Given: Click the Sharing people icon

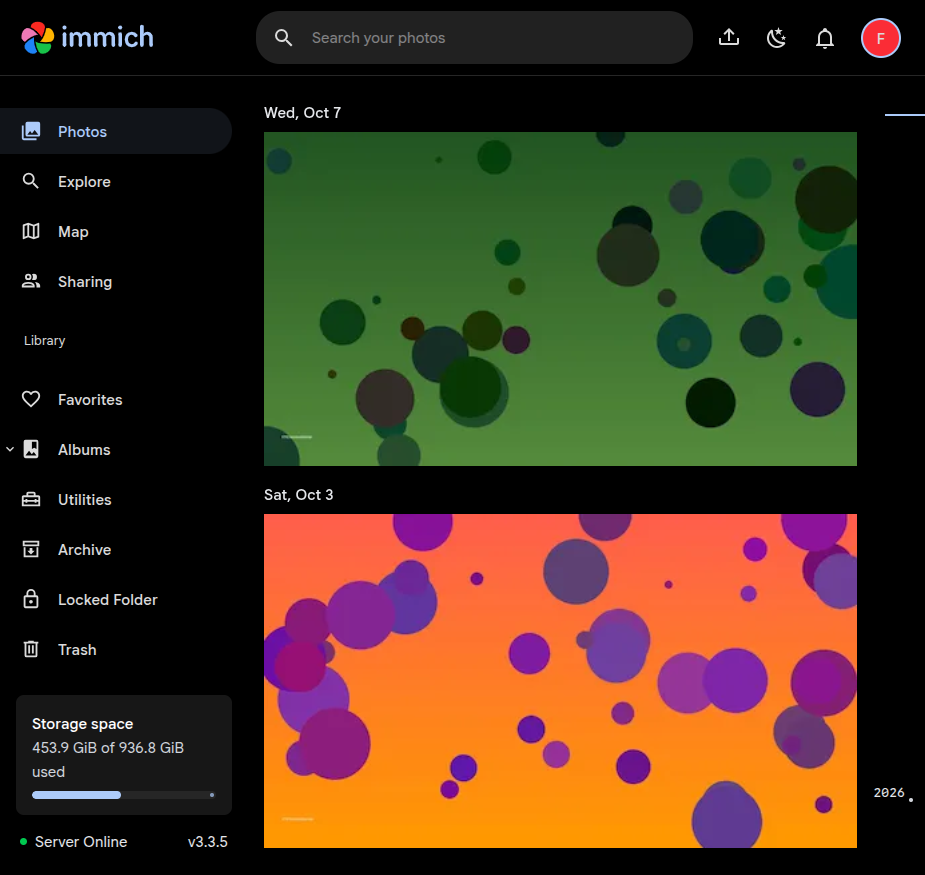Looking at the screenshot, I should 31,281.
